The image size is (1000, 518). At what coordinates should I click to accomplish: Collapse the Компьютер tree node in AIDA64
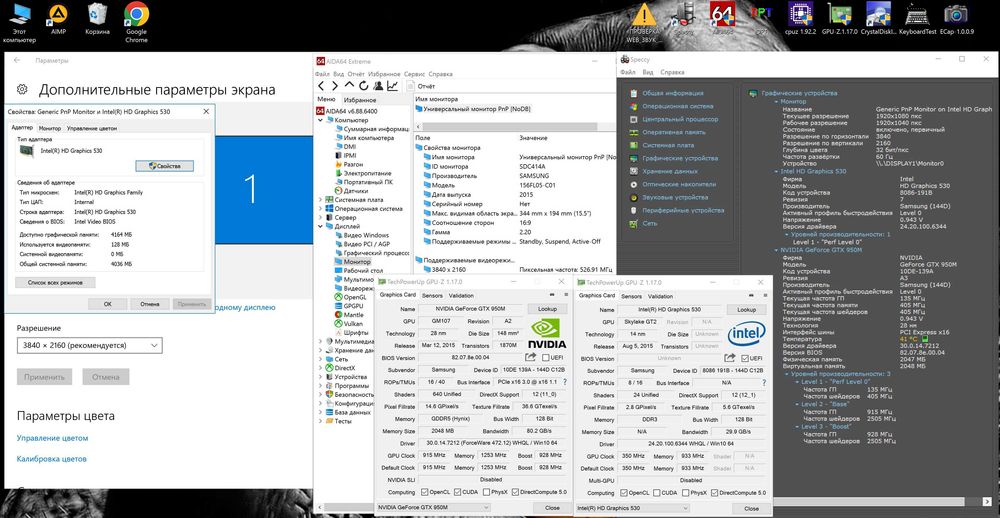point(321,120)
